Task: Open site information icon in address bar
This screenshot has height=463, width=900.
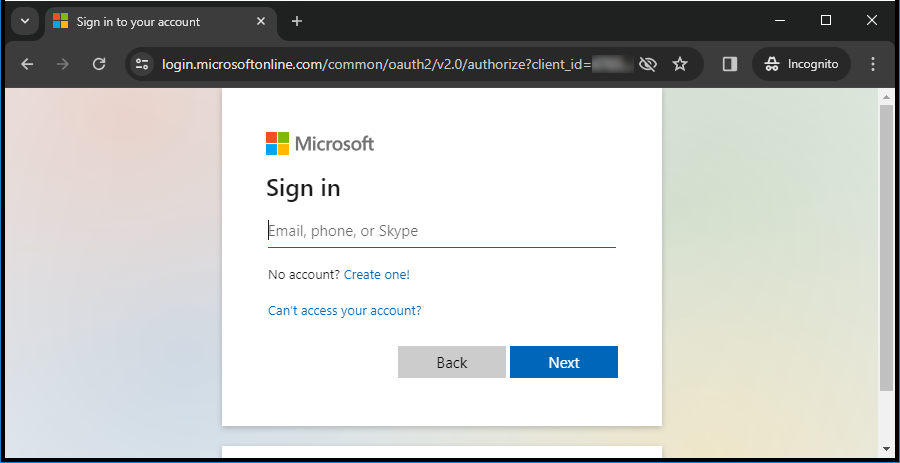Action: point(142,64)
